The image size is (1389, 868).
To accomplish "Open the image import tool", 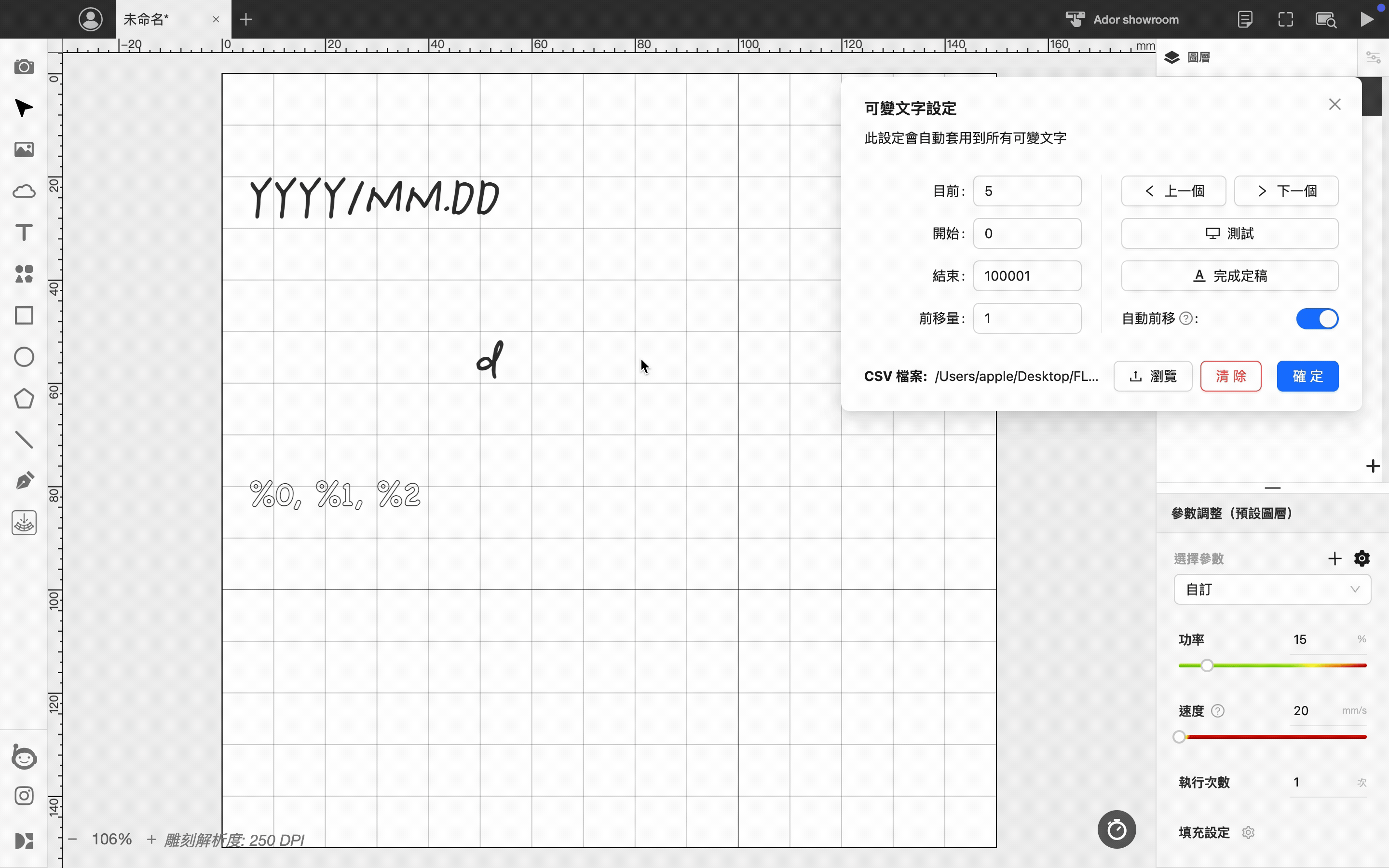I will point(24,149).
